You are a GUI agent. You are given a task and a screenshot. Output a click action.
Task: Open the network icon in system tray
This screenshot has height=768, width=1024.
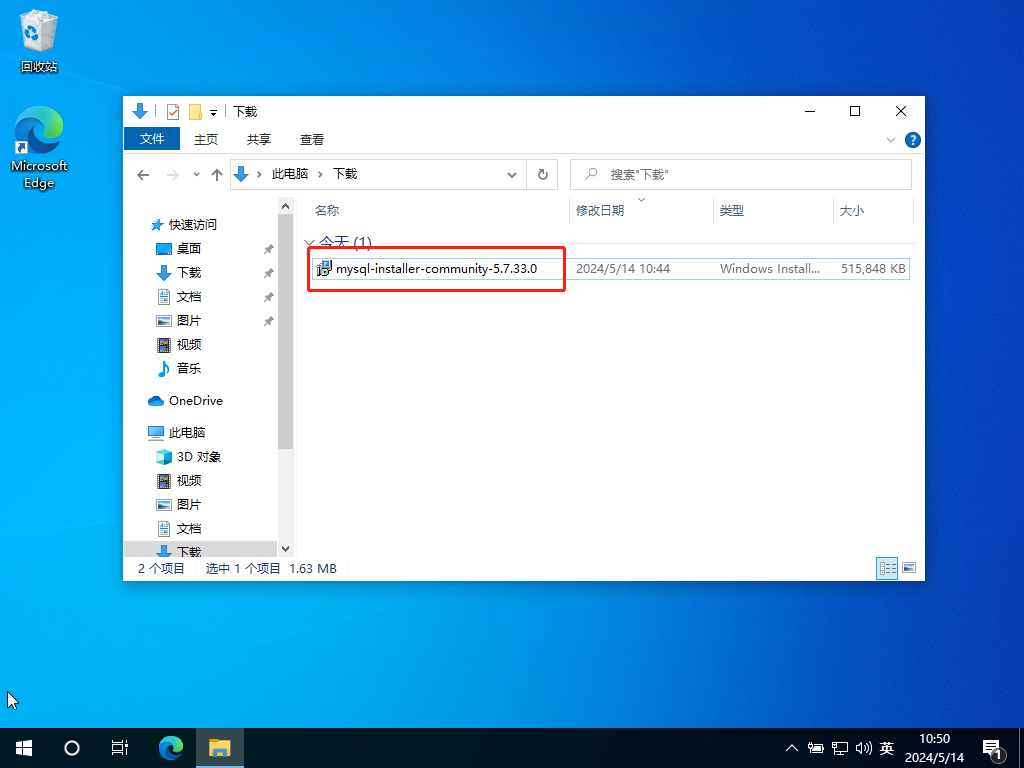(840, 748)
